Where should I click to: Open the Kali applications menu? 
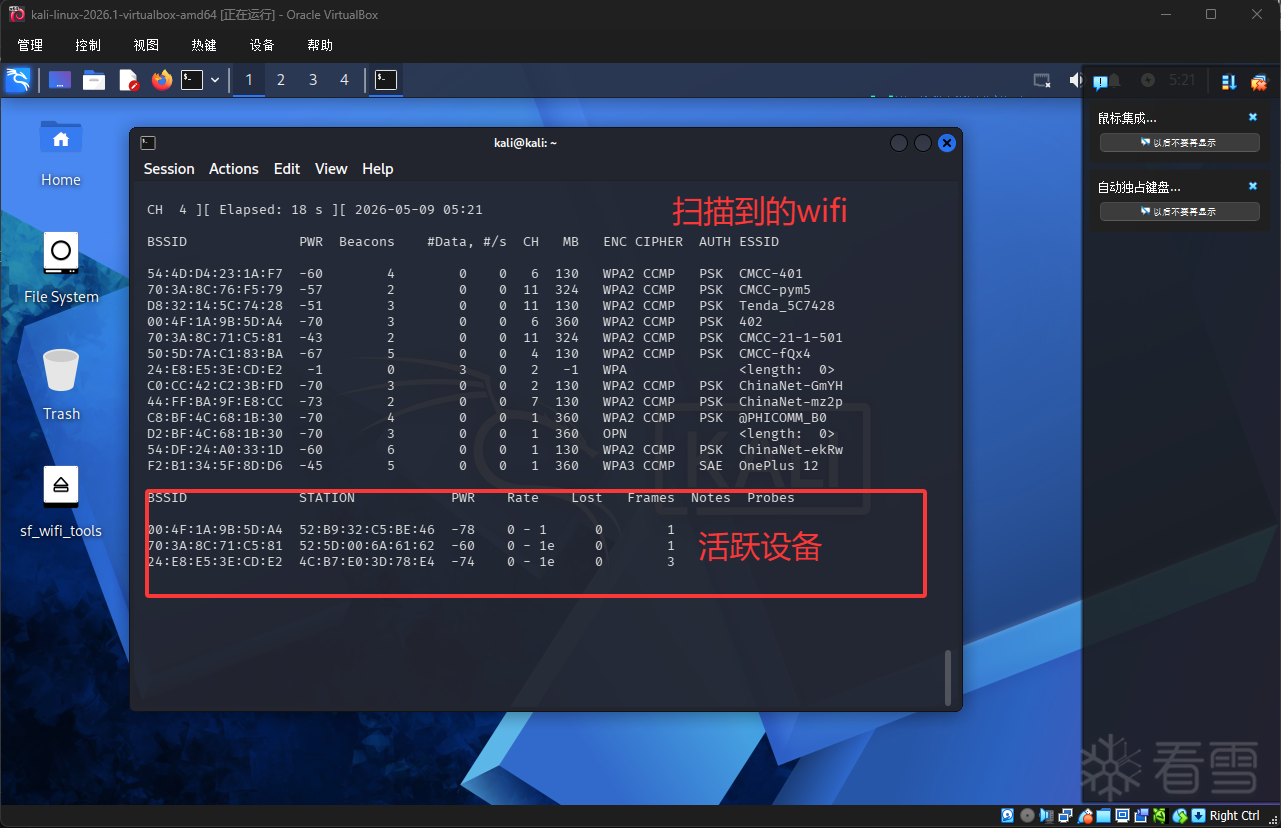coord(18,80)
